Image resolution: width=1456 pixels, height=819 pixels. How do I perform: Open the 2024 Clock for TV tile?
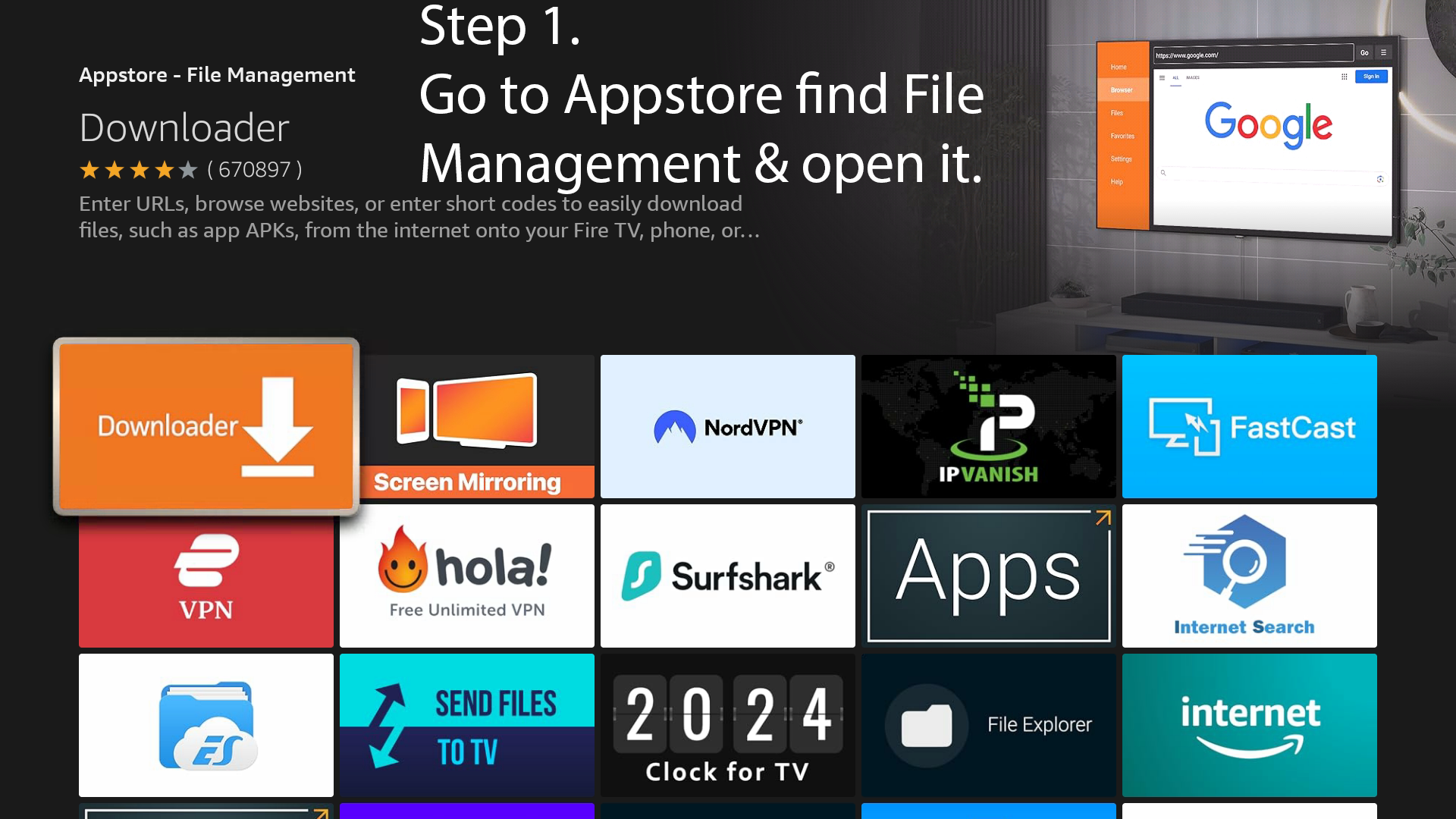coord(727,725)
